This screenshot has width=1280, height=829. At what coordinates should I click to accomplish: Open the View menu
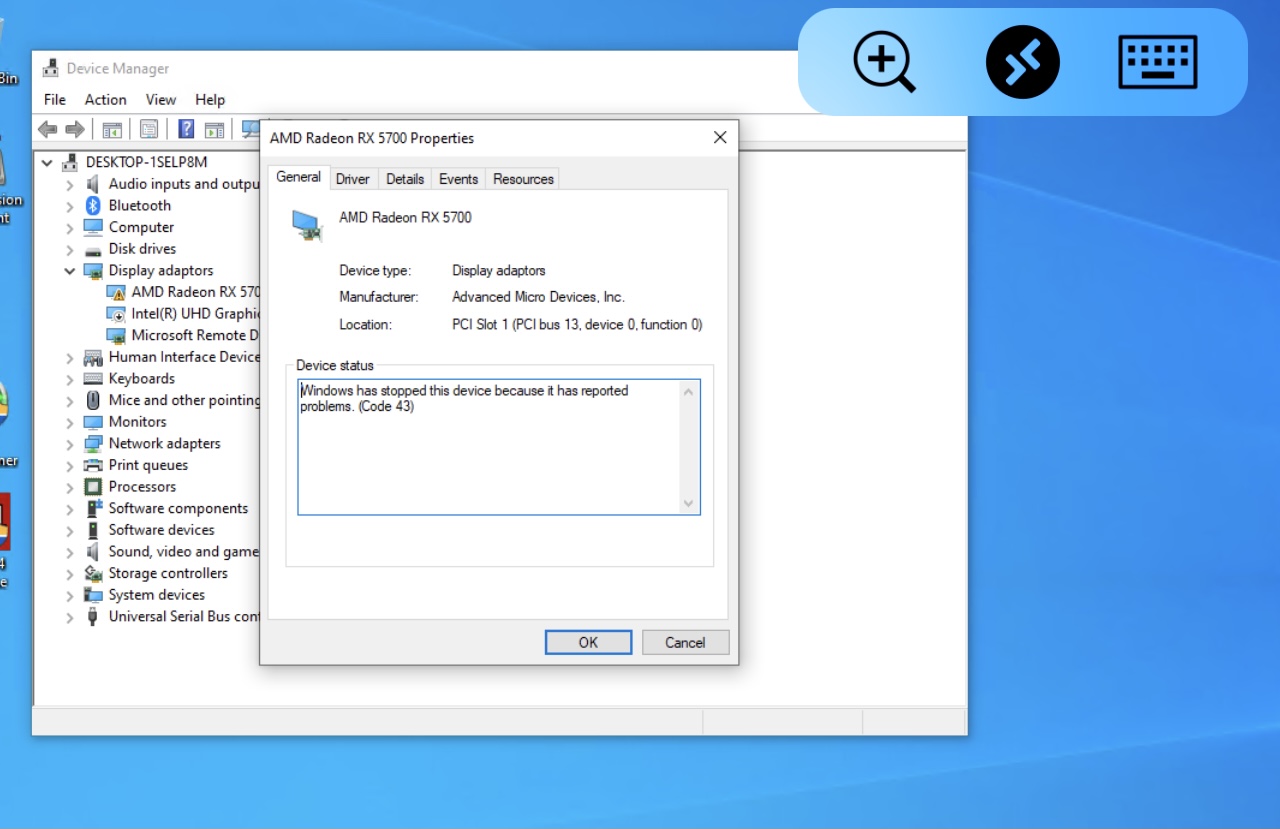click(x=160, y=100)
